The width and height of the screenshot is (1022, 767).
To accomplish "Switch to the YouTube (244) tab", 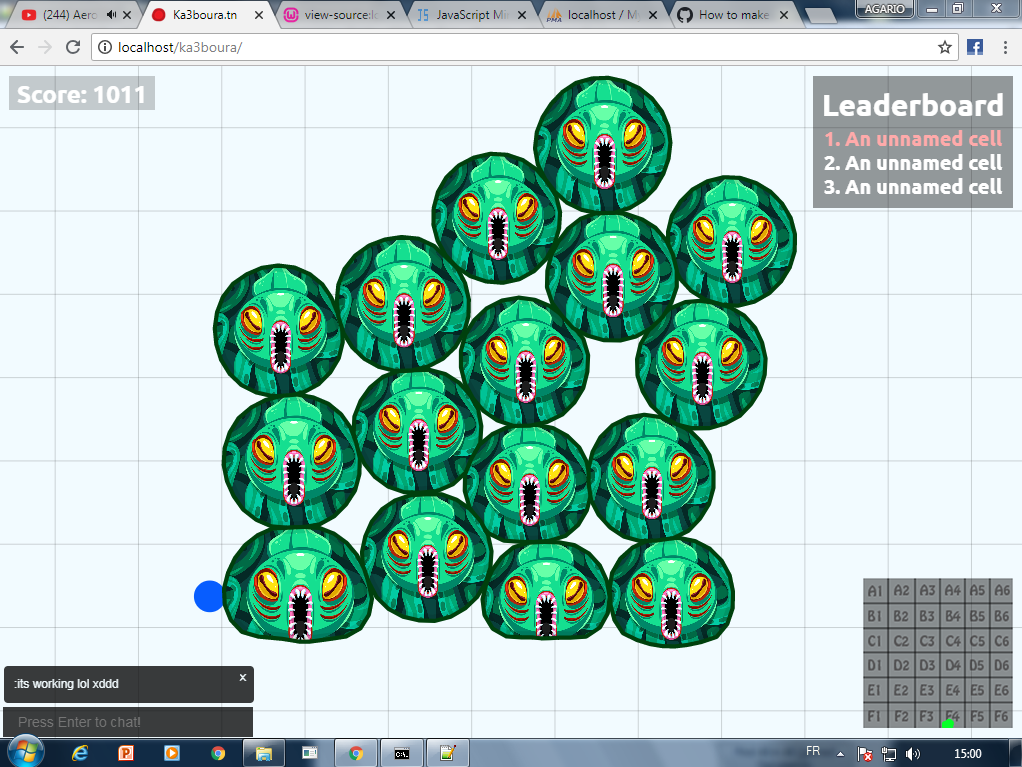I will pos(68,15).
